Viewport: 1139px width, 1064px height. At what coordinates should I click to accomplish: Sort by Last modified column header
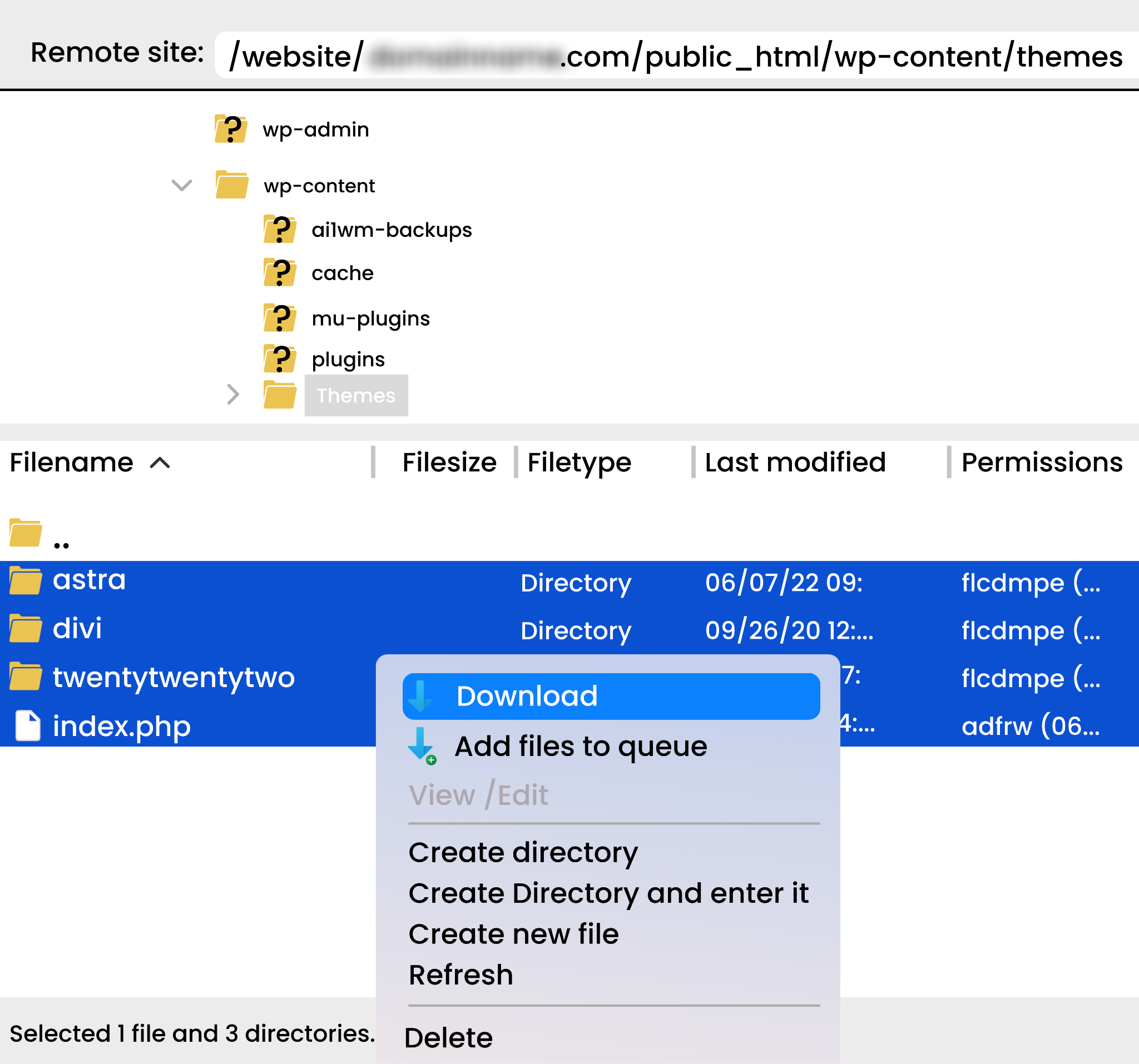click(795, 462)
